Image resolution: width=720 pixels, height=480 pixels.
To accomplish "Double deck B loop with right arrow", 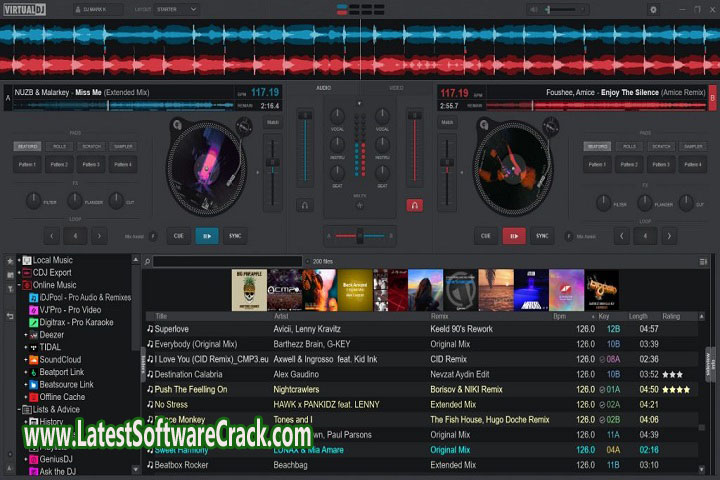I will point(669,236).
